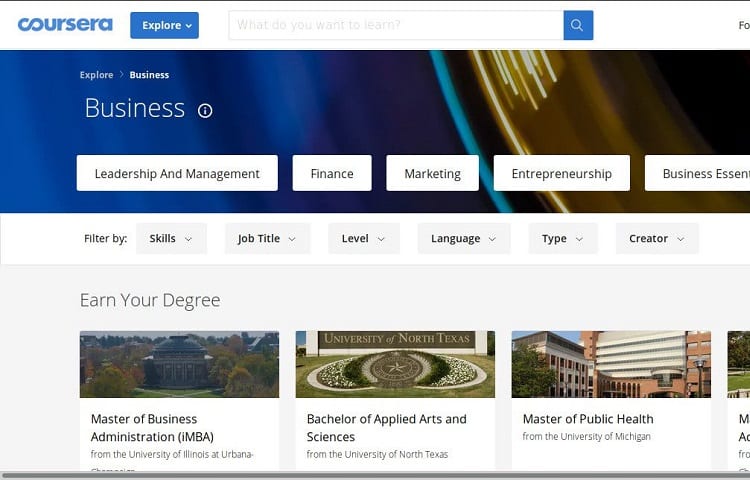Expand the Job Title filter
This screenshot has height=480, width=750.
point(267,239)
